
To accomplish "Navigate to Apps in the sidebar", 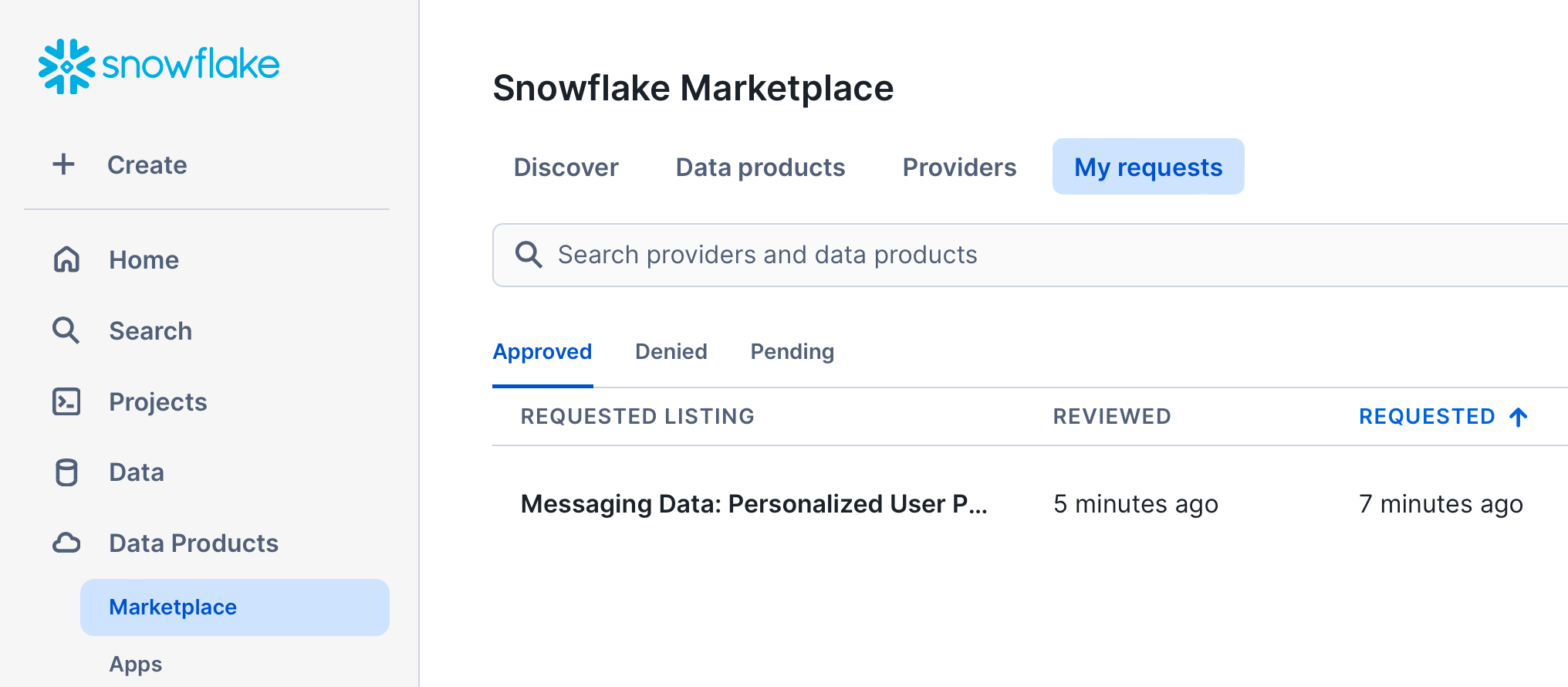I will (135, 662).
